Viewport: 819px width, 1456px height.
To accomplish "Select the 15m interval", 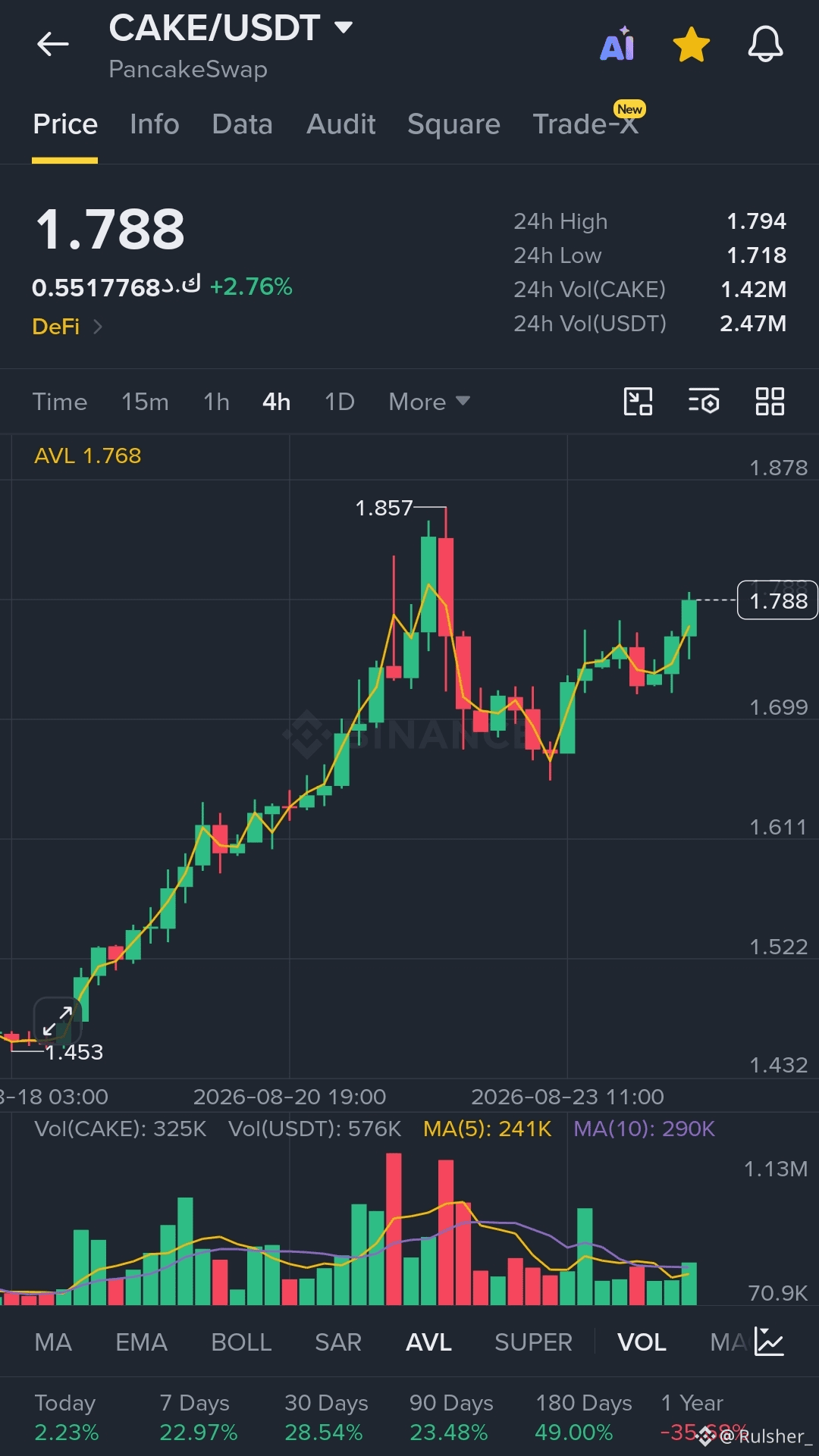I will (x=145, y=402).
